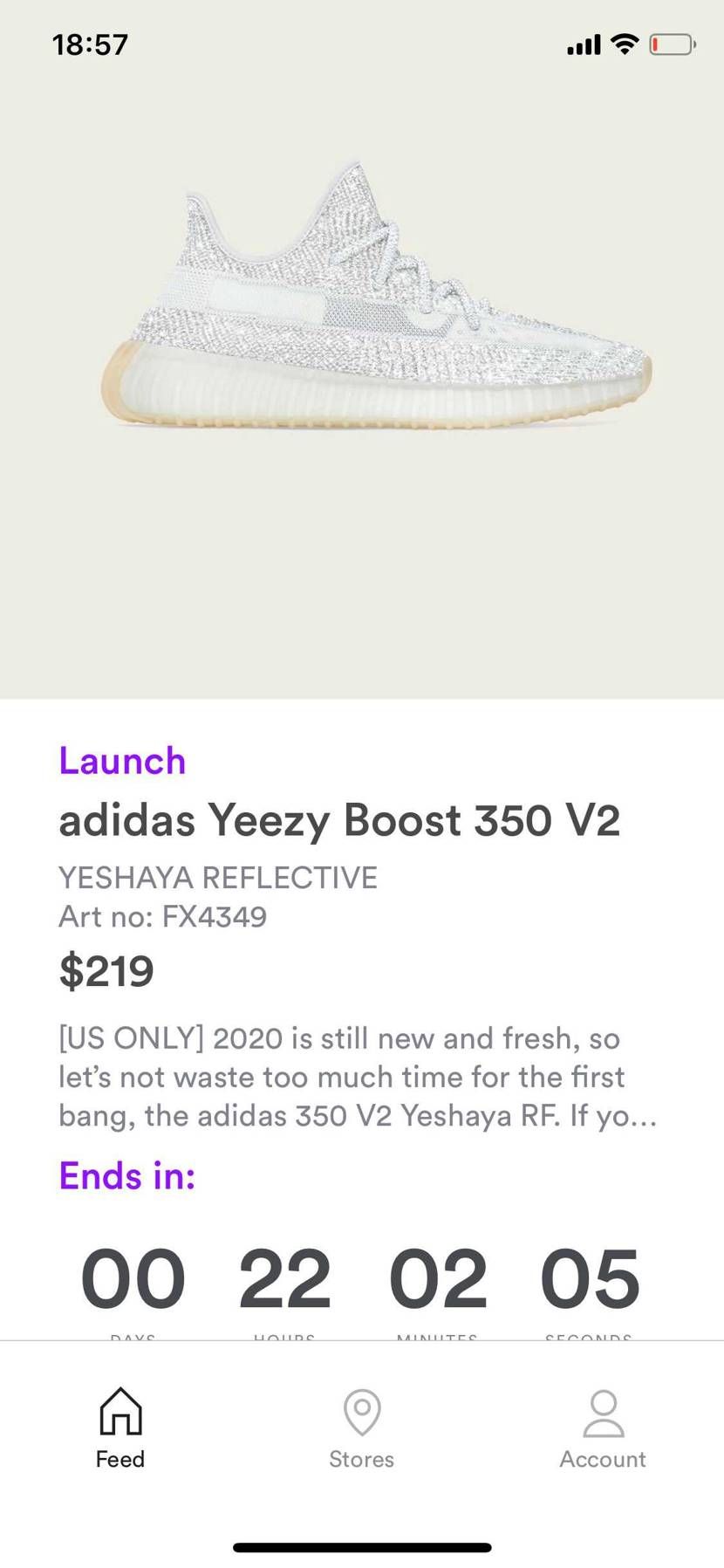Tap the battery indicator in status bar
This screenshot has height=1568, width=724.
673,45
